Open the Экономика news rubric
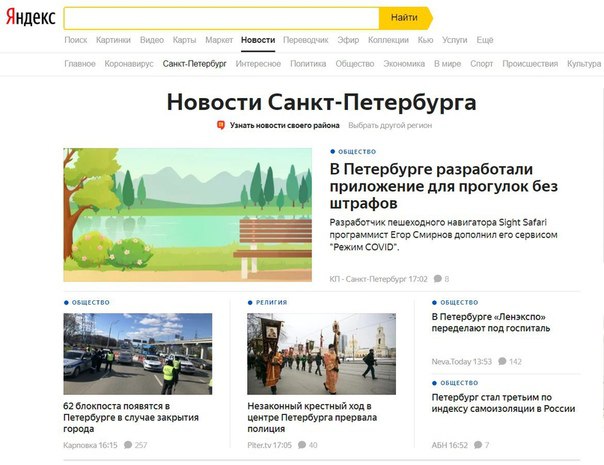 pos(404,64)
